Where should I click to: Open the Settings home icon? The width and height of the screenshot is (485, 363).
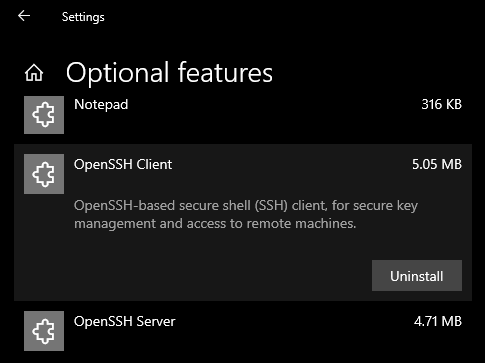(x=34, y=73)
